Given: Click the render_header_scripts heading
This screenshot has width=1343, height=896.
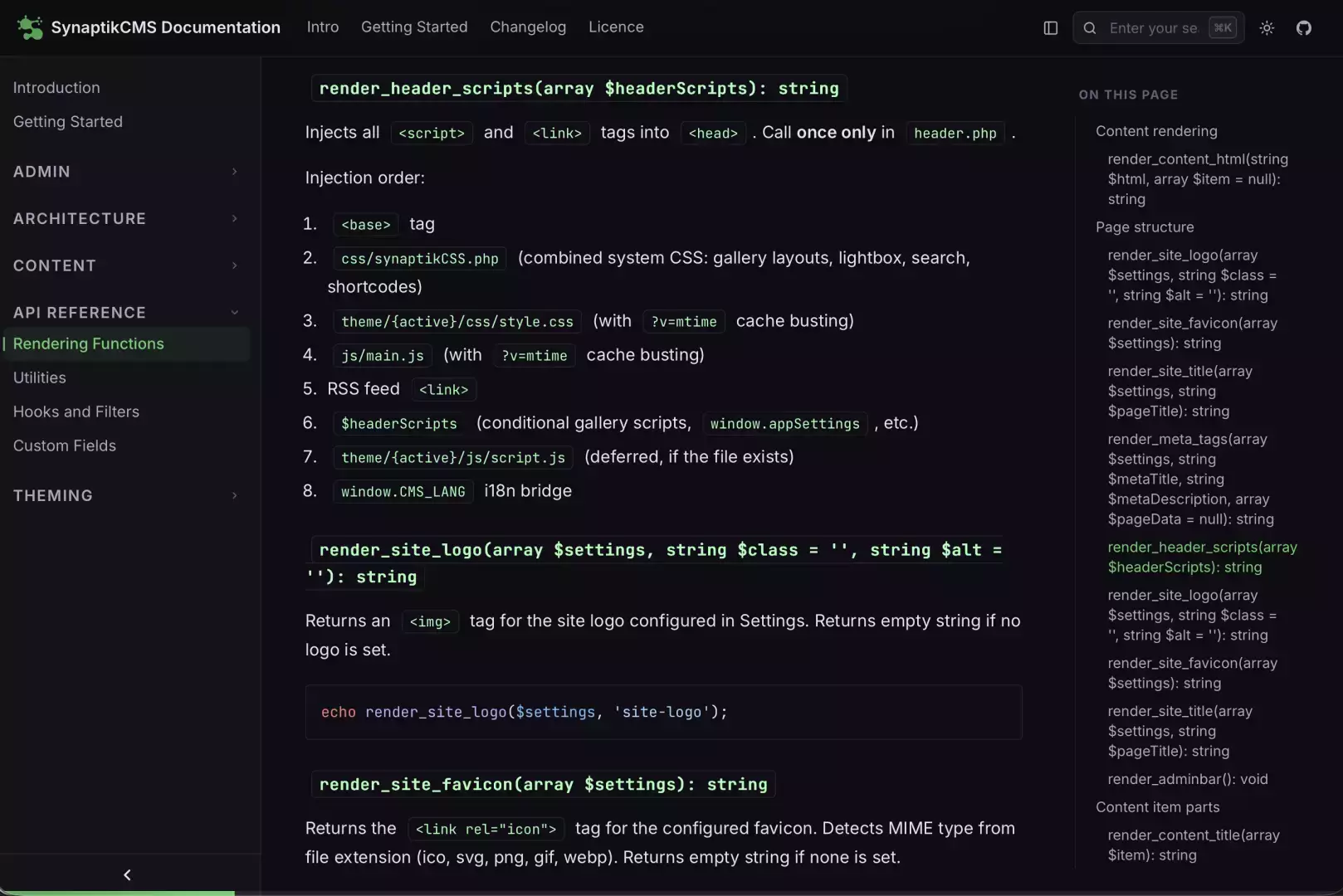Looking at the screenshot, I should click(x=579, y=88).
